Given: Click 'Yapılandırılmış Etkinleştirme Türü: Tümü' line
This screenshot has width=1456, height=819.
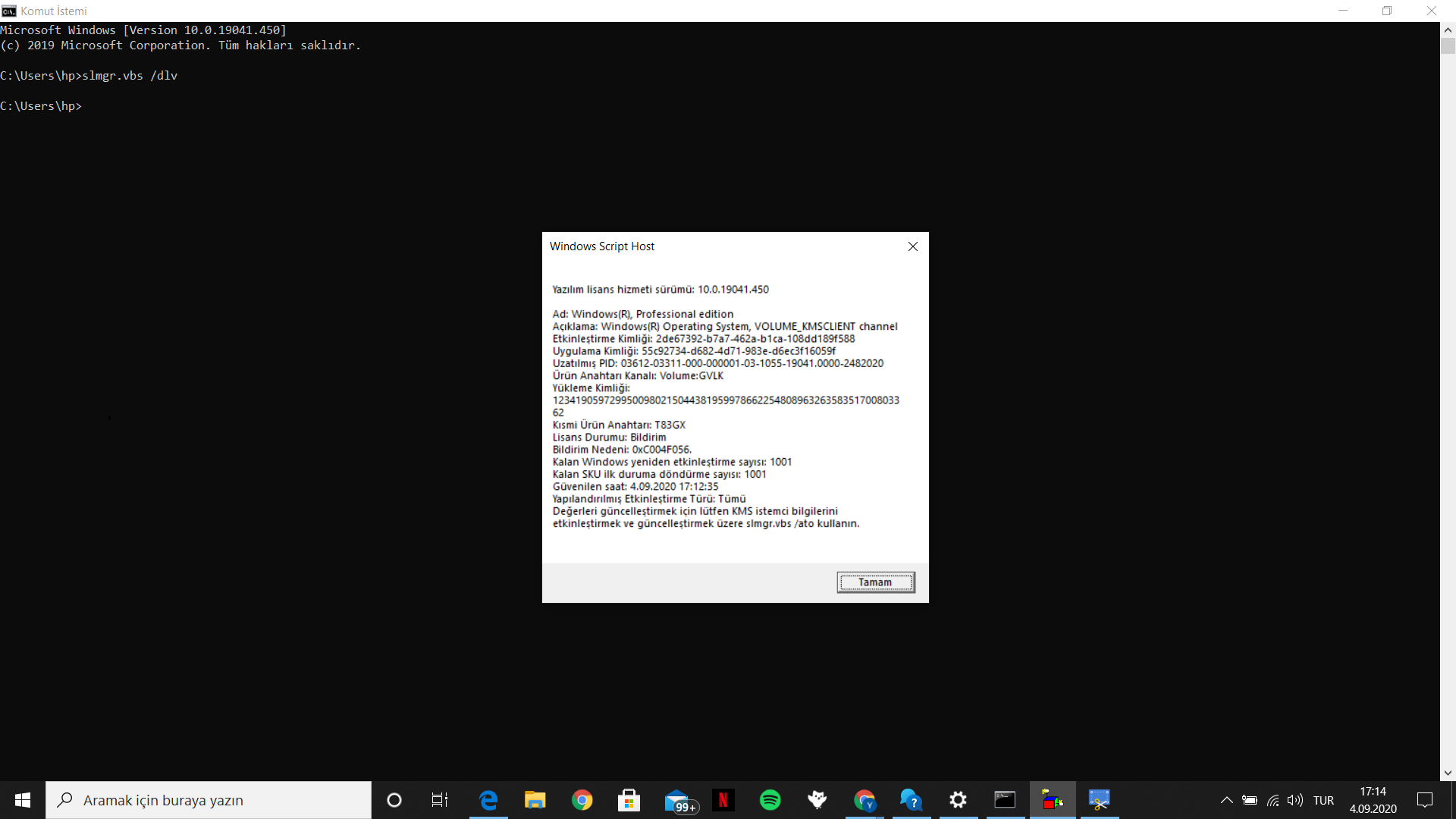Looking at the screenshot, I should pos(649,499).
